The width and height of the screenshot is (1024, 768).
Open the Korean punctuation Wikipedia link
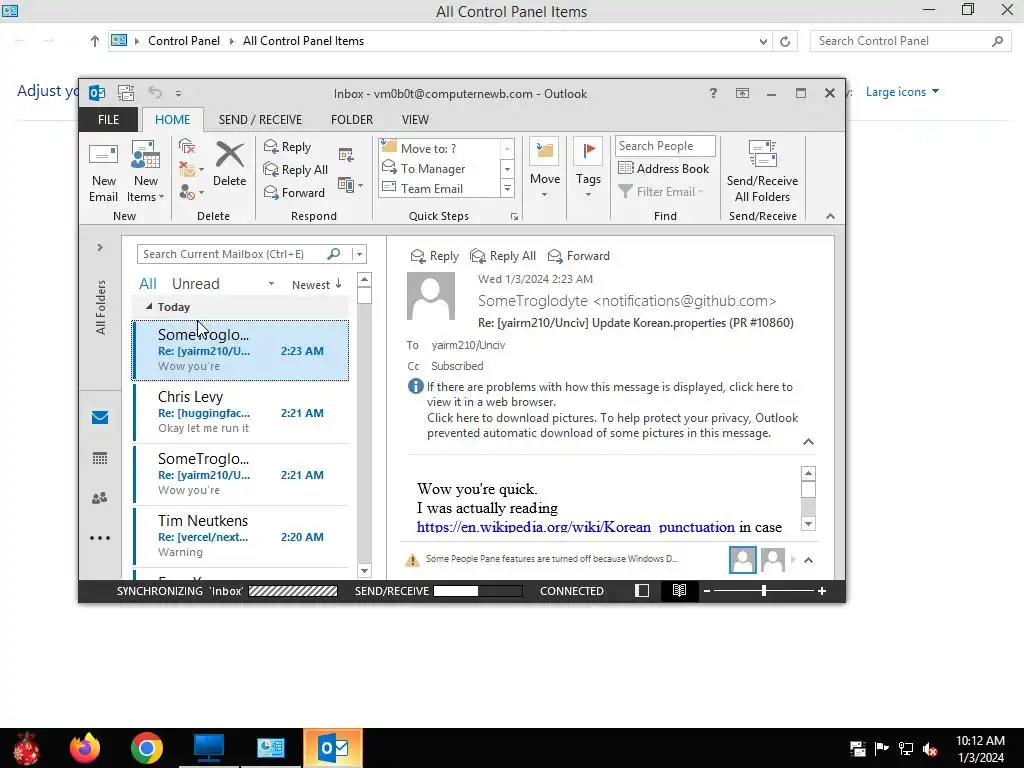(x=575, y=527)
